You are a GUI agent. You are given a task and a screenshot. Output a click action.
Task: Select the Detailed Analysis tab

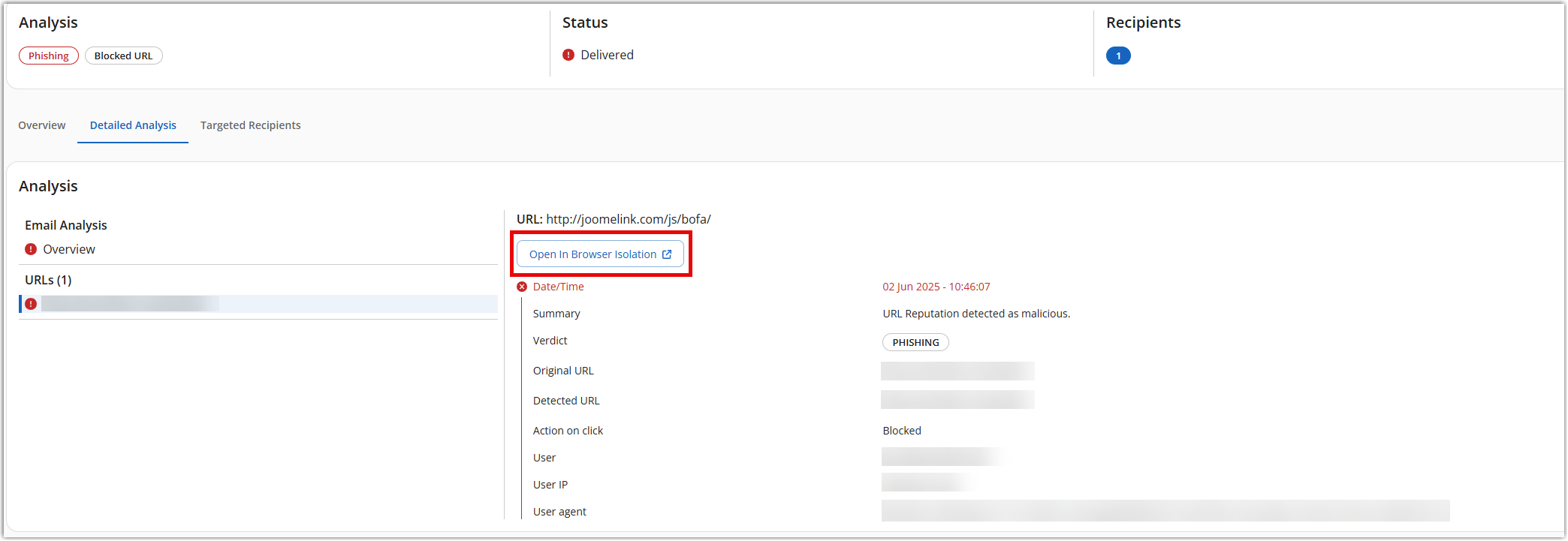(133, 125)
